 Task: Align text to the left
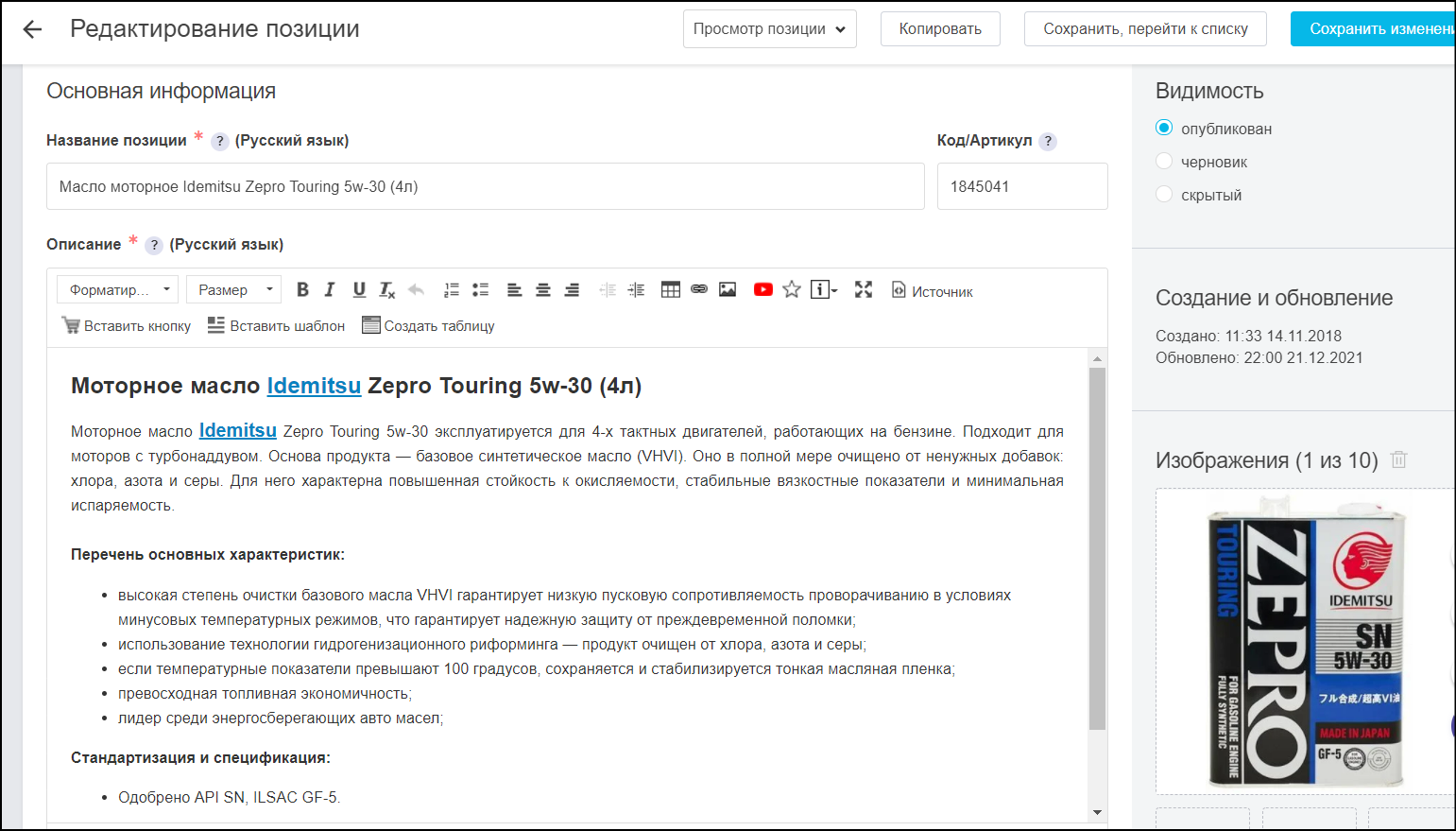514,289
